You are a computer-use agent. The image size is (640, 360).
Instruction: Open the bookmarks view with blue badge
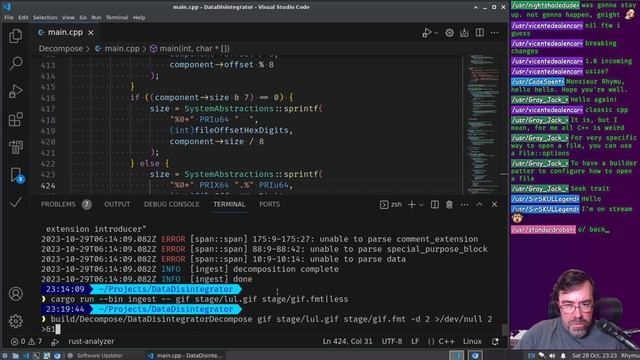[16, 175]
